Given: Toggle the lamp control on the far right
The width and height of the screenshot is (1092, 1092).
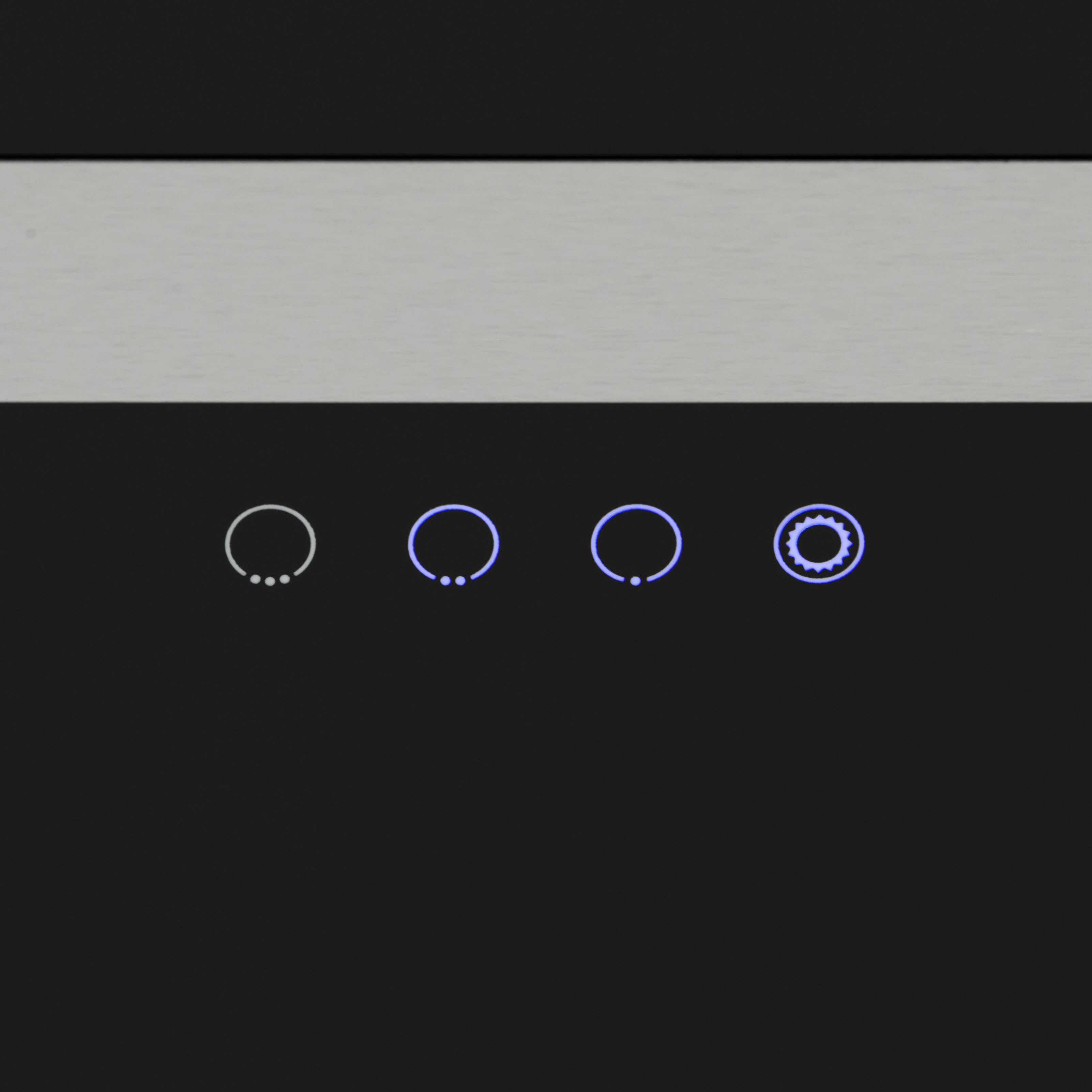Looking at the screenshot, I should [x=818, y=543].
